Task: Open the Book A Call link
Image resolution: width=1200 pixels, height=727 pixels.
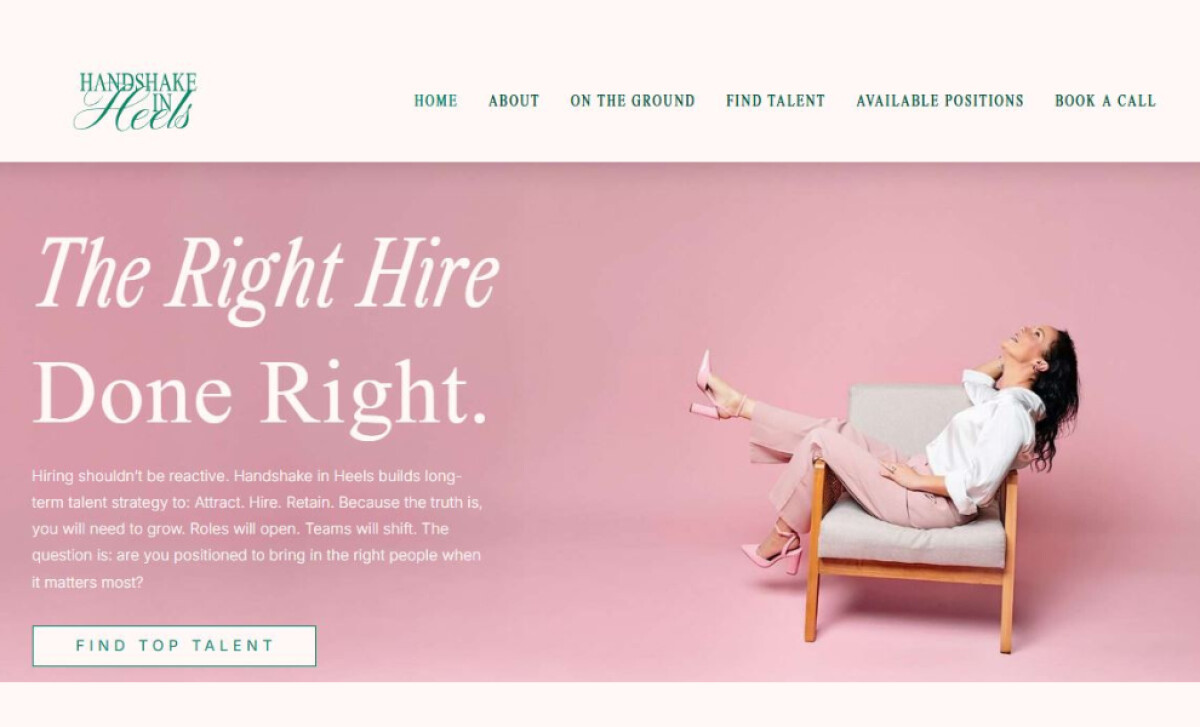Action: (x=1105, y=101)
